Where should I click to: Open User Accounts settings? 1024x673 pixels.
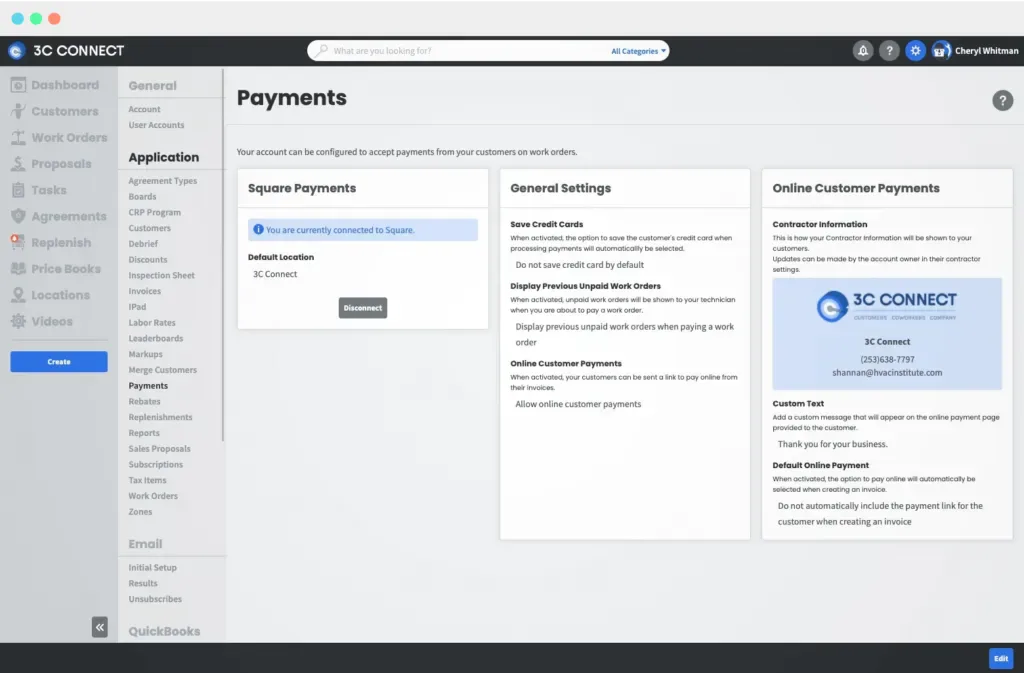(156, 125)
